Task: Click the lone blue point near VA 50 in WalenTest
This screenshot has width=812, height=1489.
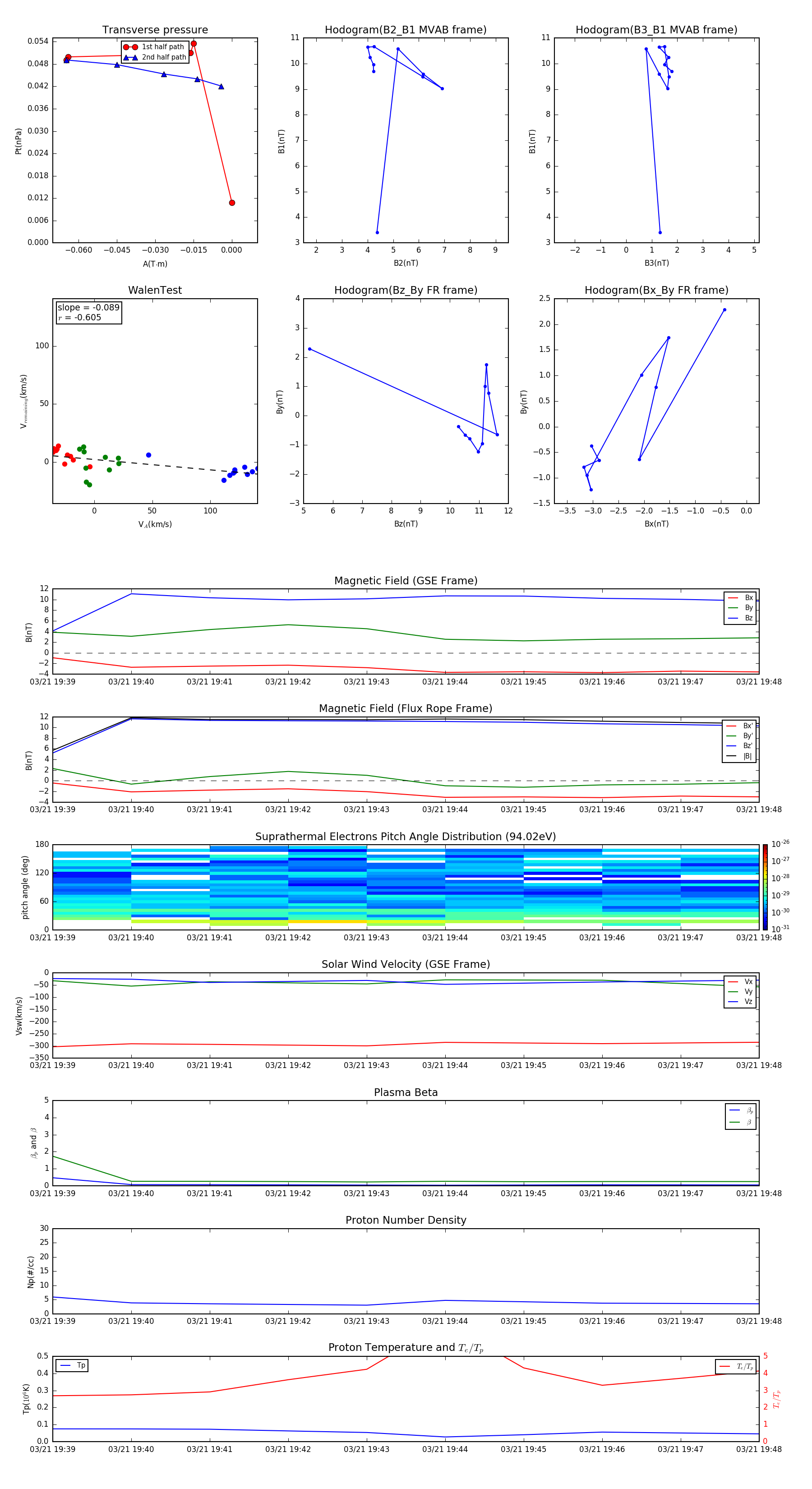Action: [148, 455]
